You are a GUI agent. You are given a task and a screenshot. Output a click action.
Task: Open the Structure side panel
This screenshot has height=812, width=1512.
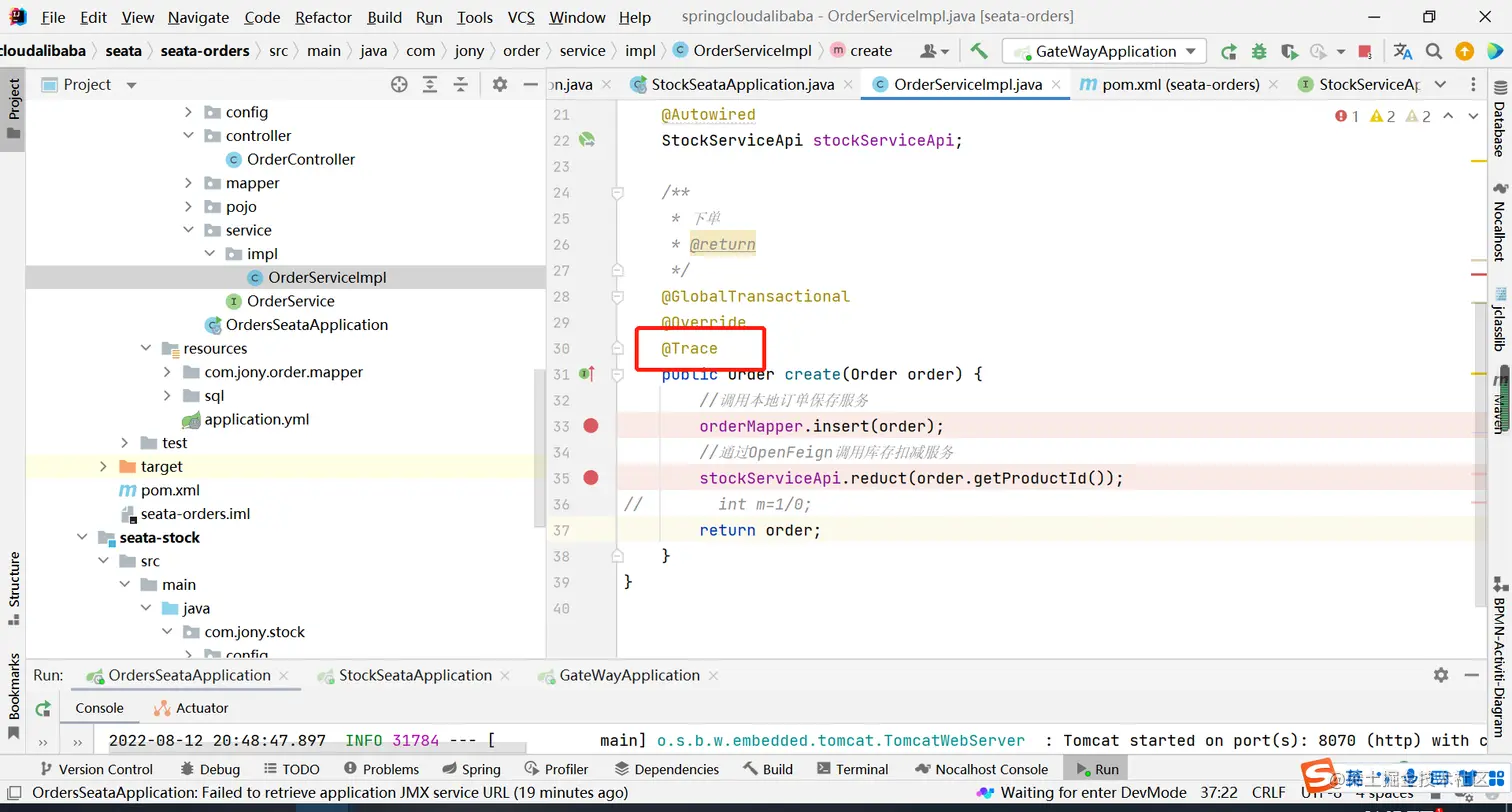[x=14, y=588]
